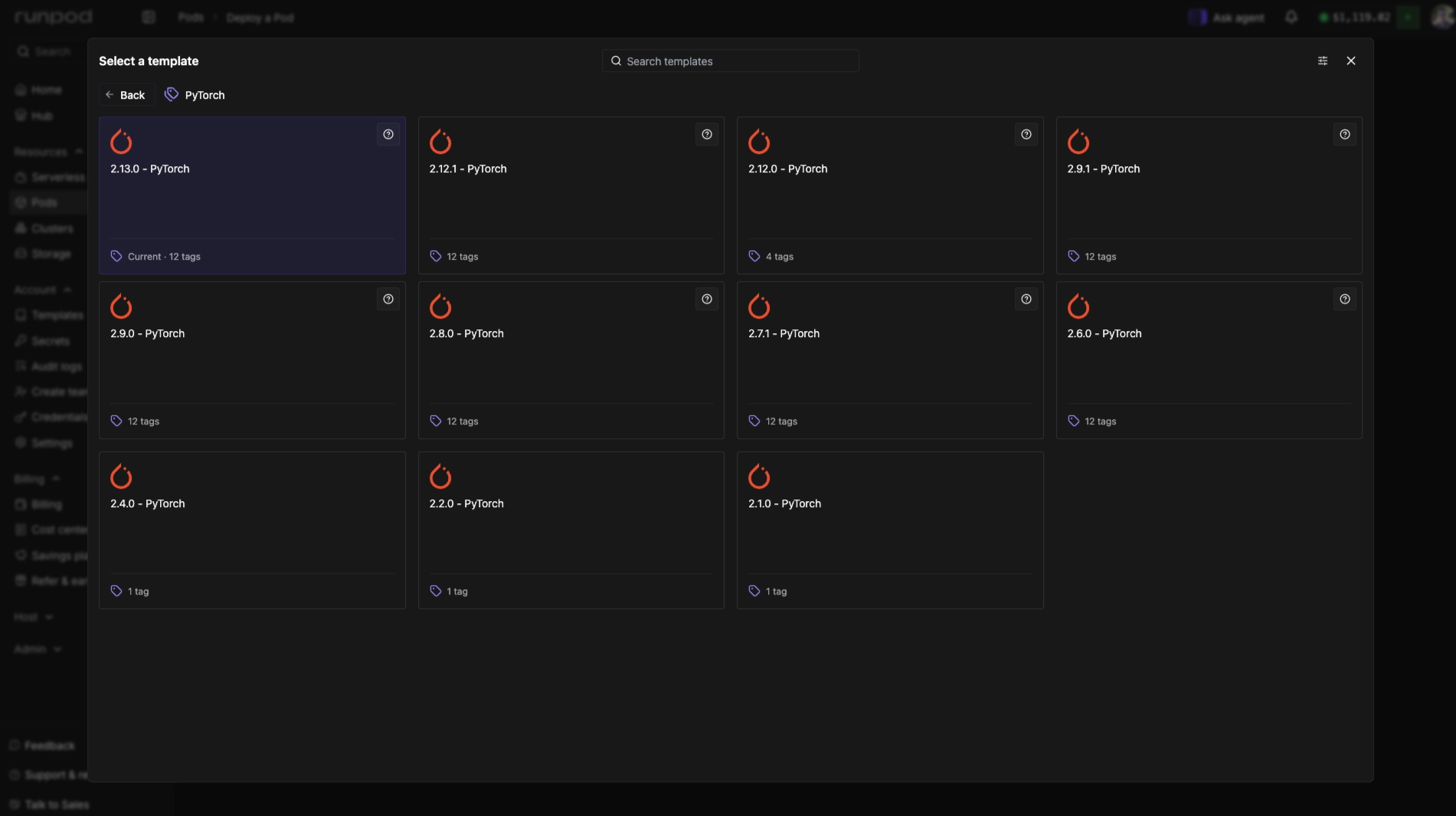This screenshot has width=1456, height=816.
Task: Click Pods breadcrumb in the top bar
Action: [x=191, y=17]
